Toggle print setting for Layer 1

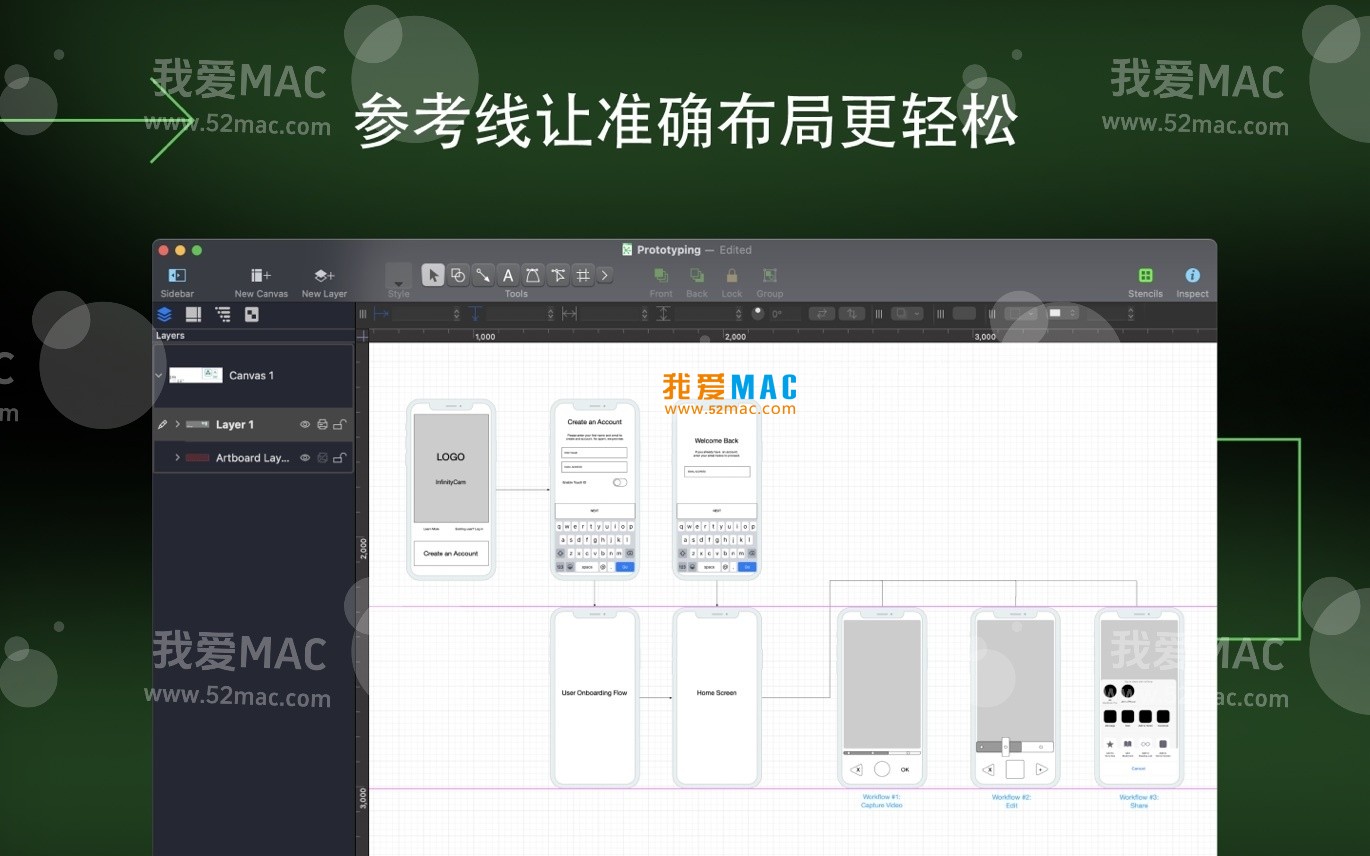322,425
